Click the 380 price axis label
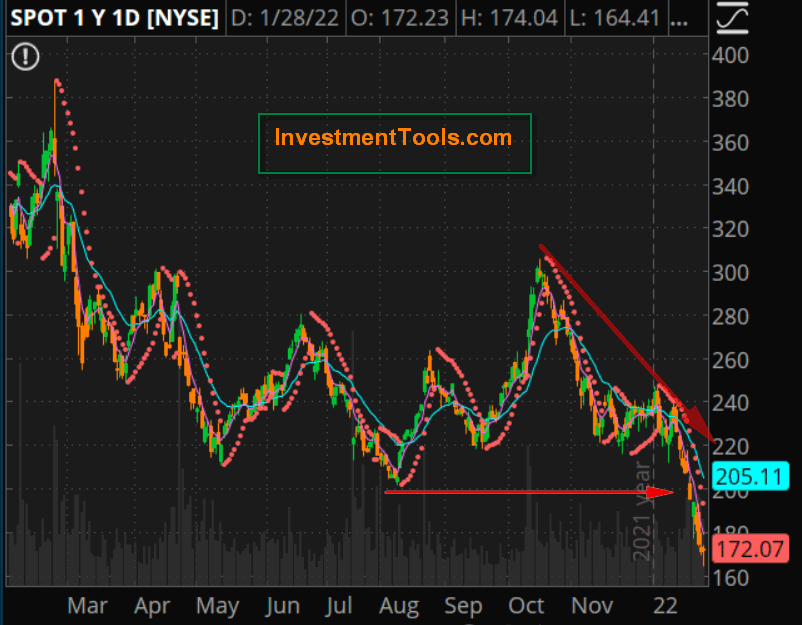The width and height of the screenshot is (802, 625). 730,99
